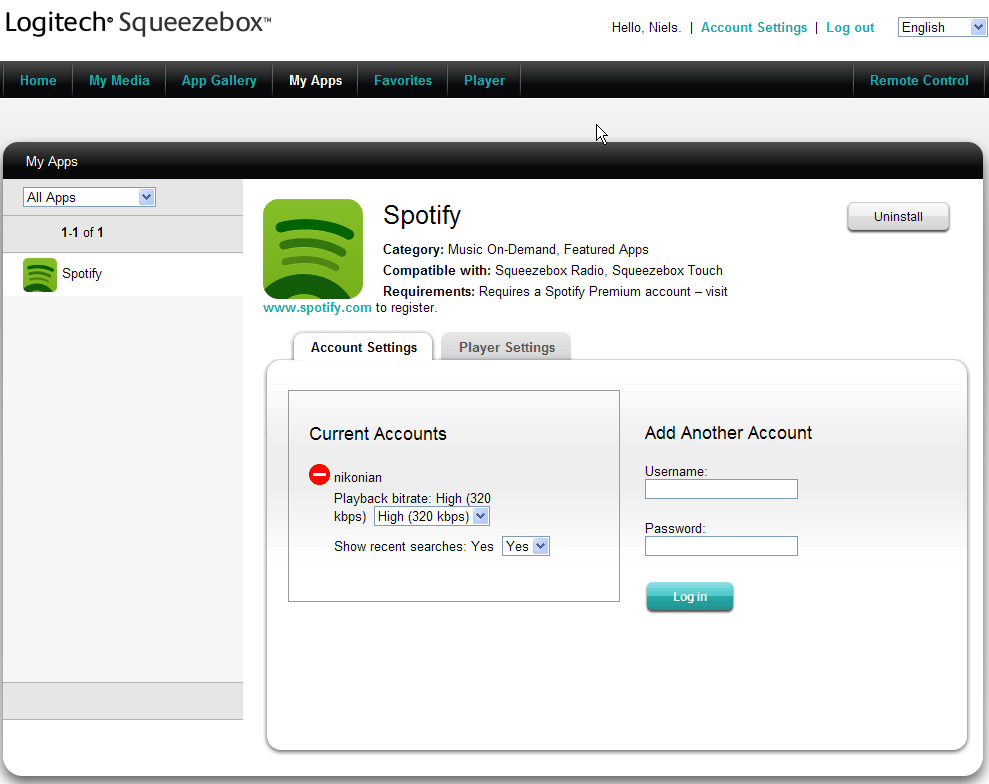Click the Spotify app title heading
Screen dimensions: 989x784
422,216
